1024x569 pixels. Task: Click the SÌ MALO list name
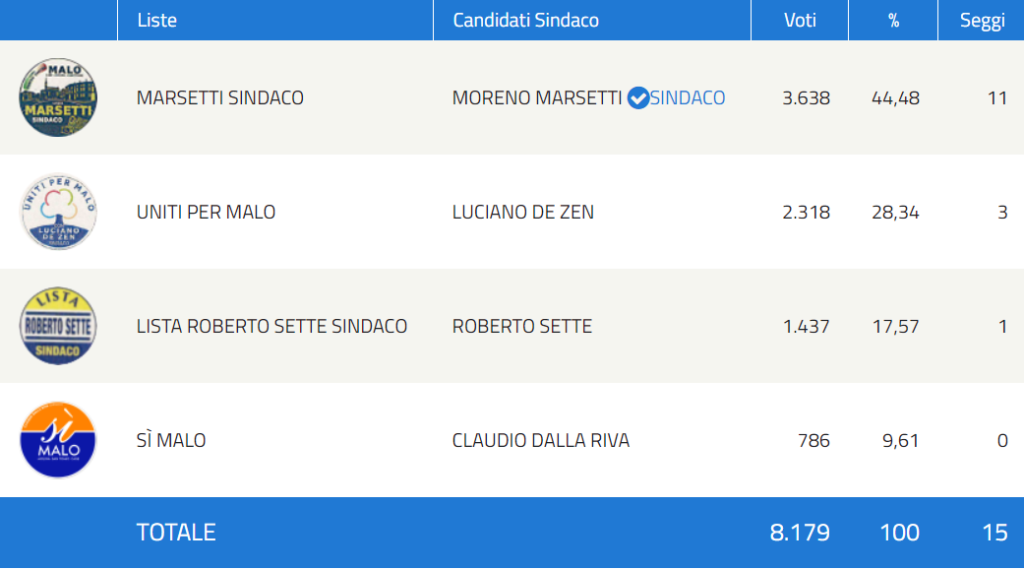pyautogui.click(x=171, y=440)
